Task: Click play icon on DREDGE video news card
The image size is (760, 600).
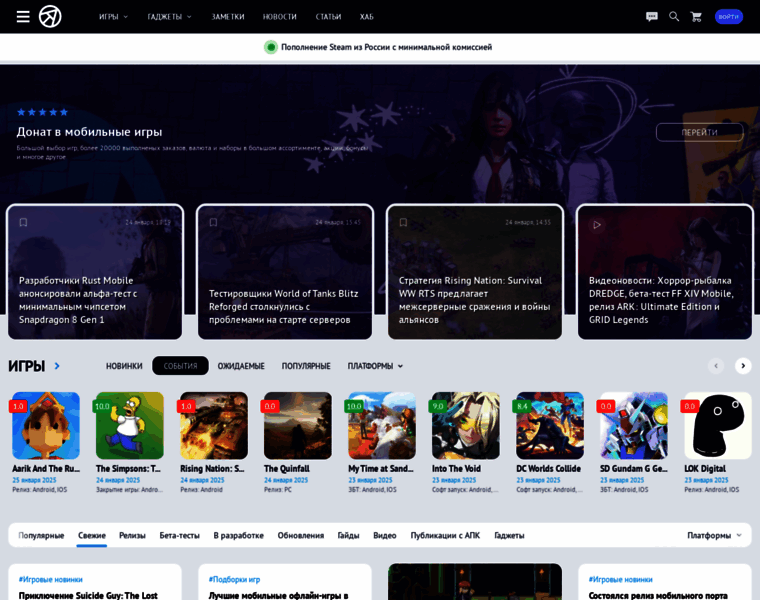Action: click(x=597, y=225)
